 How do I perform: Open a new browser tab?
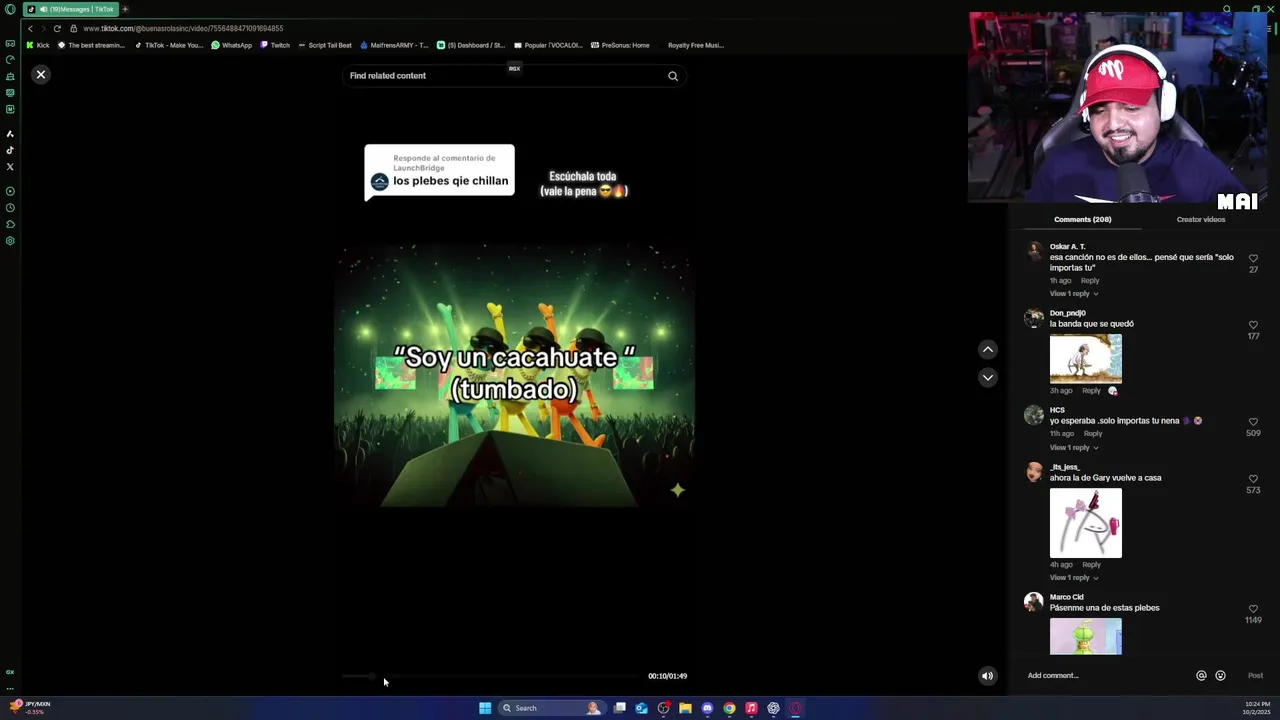point(125,9)
